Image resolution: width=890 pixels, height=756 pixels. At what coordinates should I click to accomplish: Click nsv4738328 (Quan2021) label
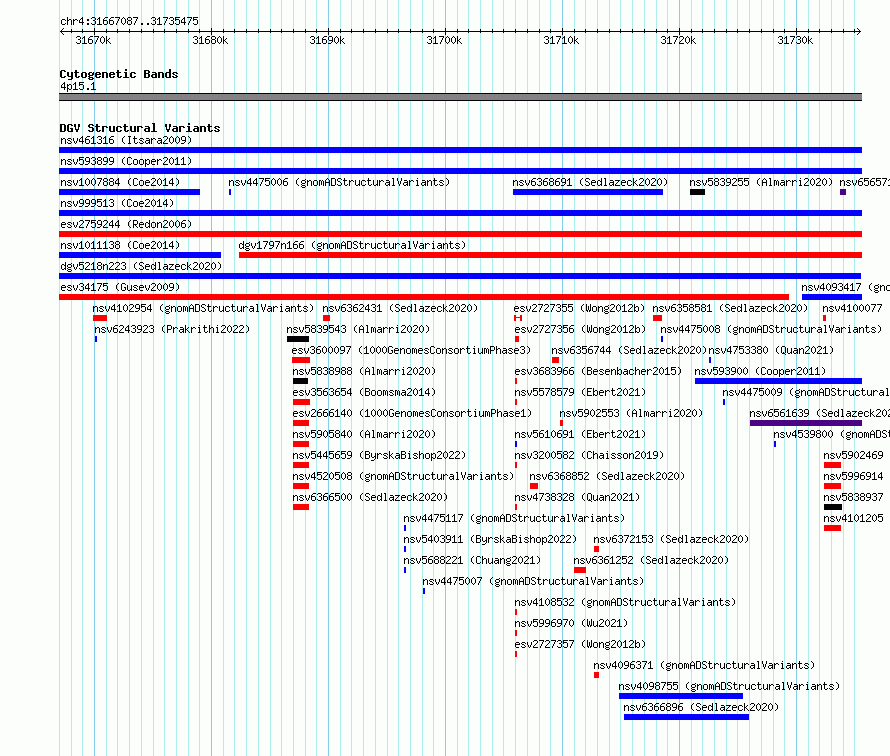coord(577,497)
